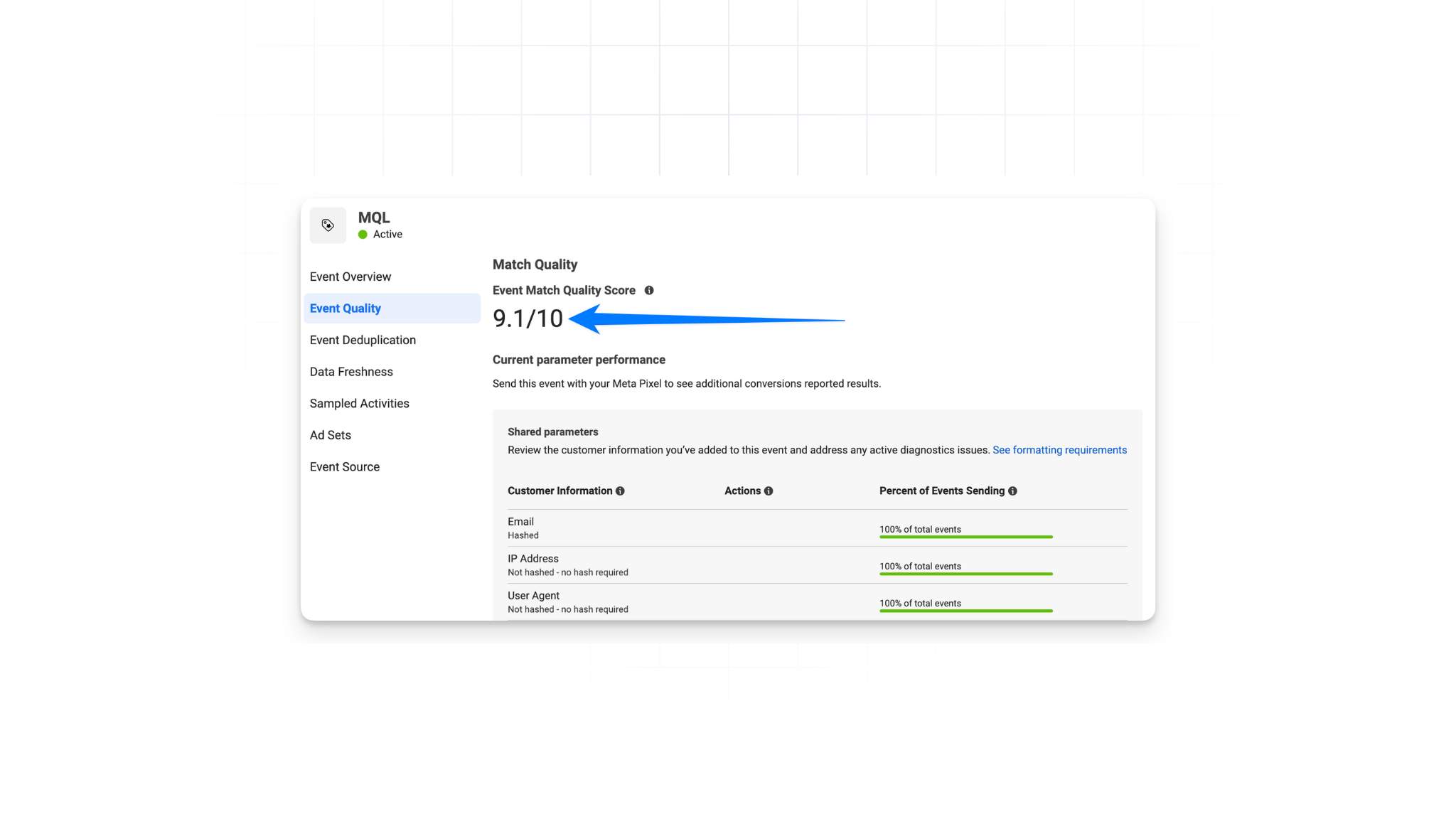Click the Percent of Events Sending info icon
The height and width of the screenshot is (819, 1456).
[1012, 491]
